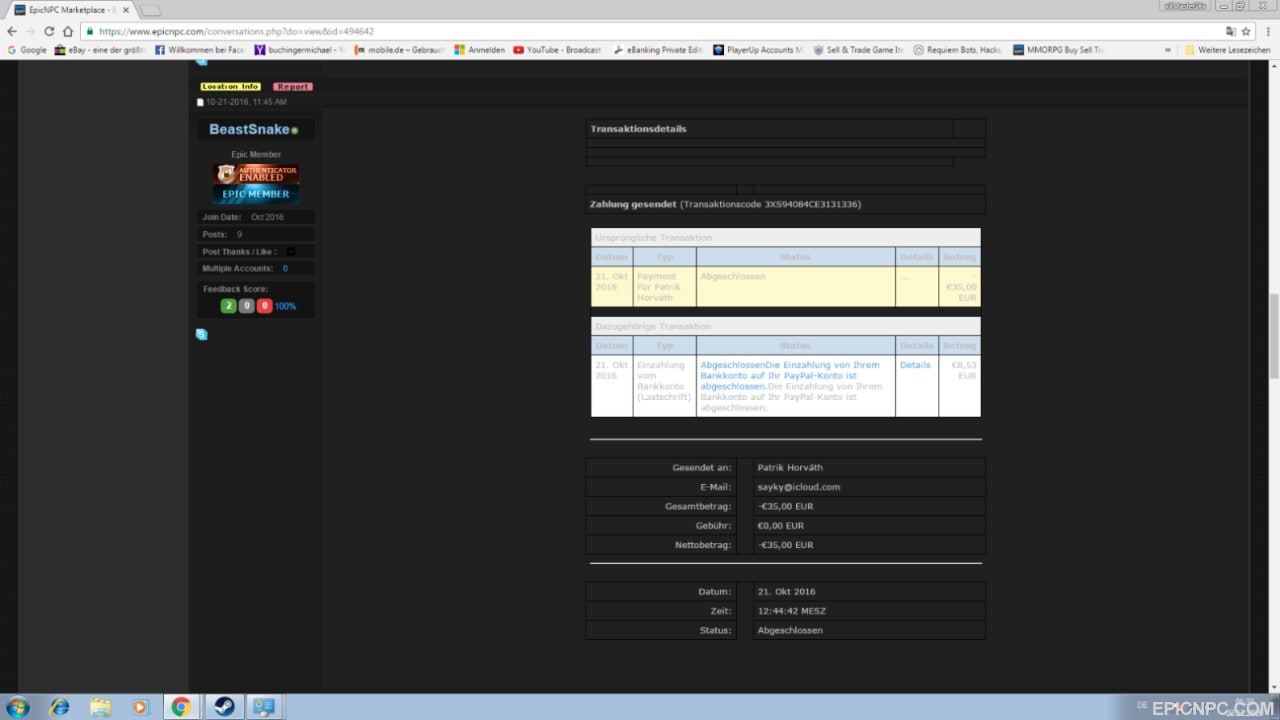Click the post icon next to the 10-21-2016 date
The height and width of the screenshot is (720, 1280).
(x=200, y=102)
